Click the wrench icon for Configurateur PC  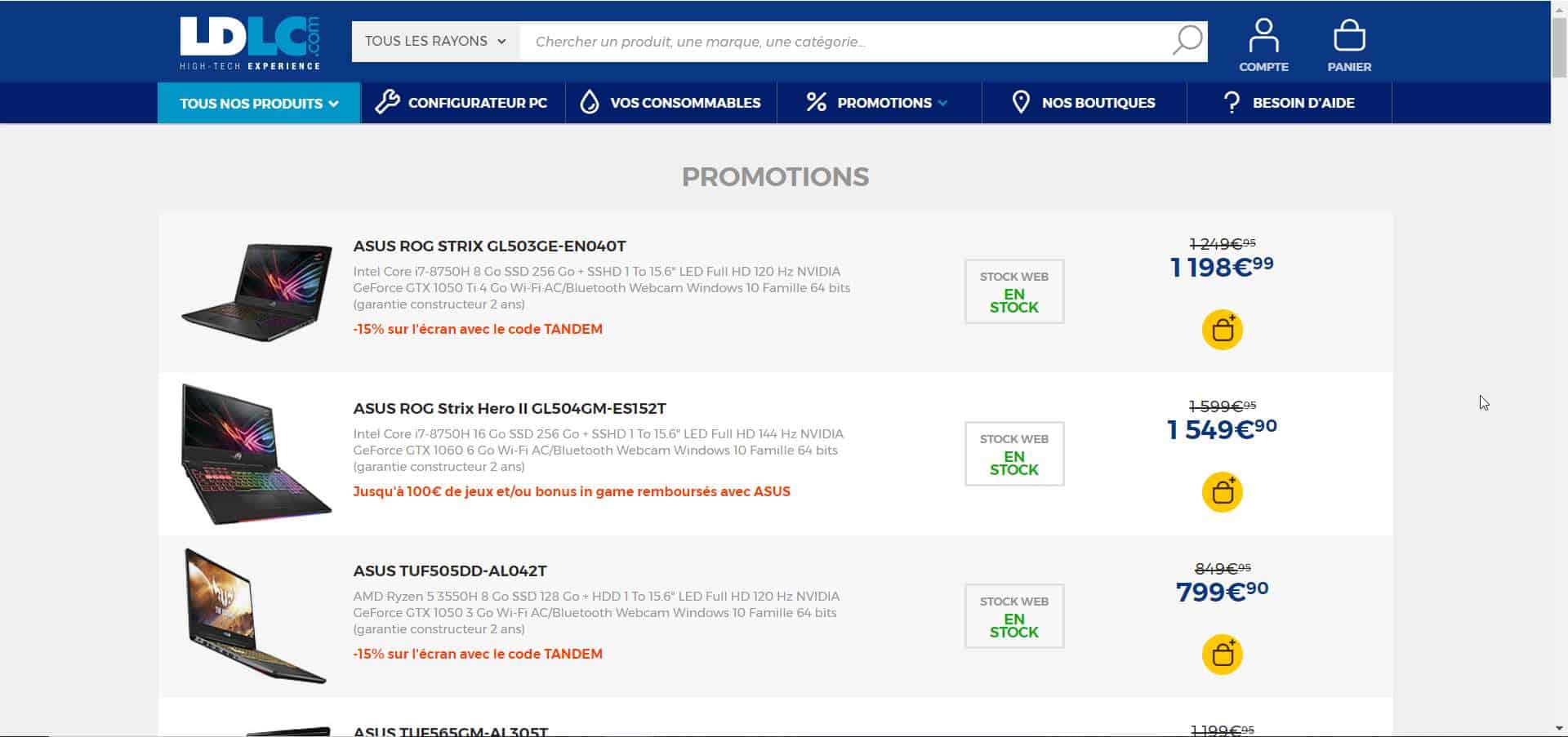(x=386, y=102)
